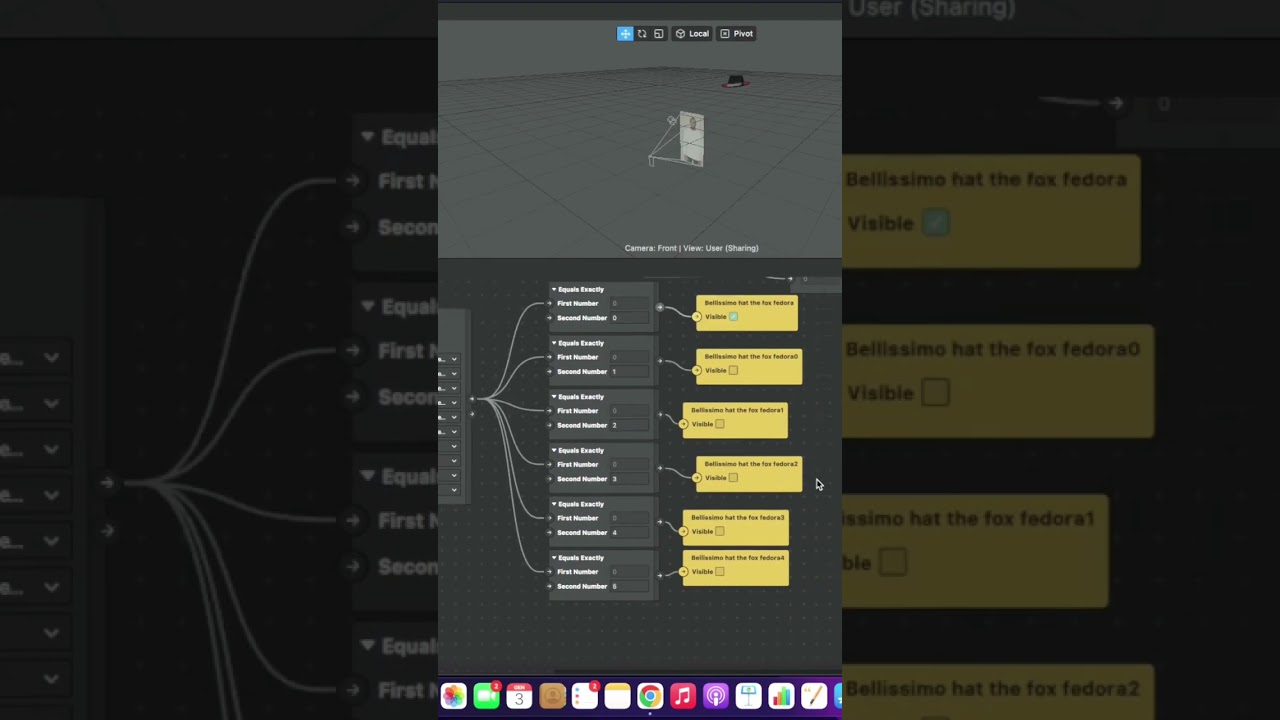Click Second Number field of the bottom patch
1280x720 pixels.
pos(630,586)
